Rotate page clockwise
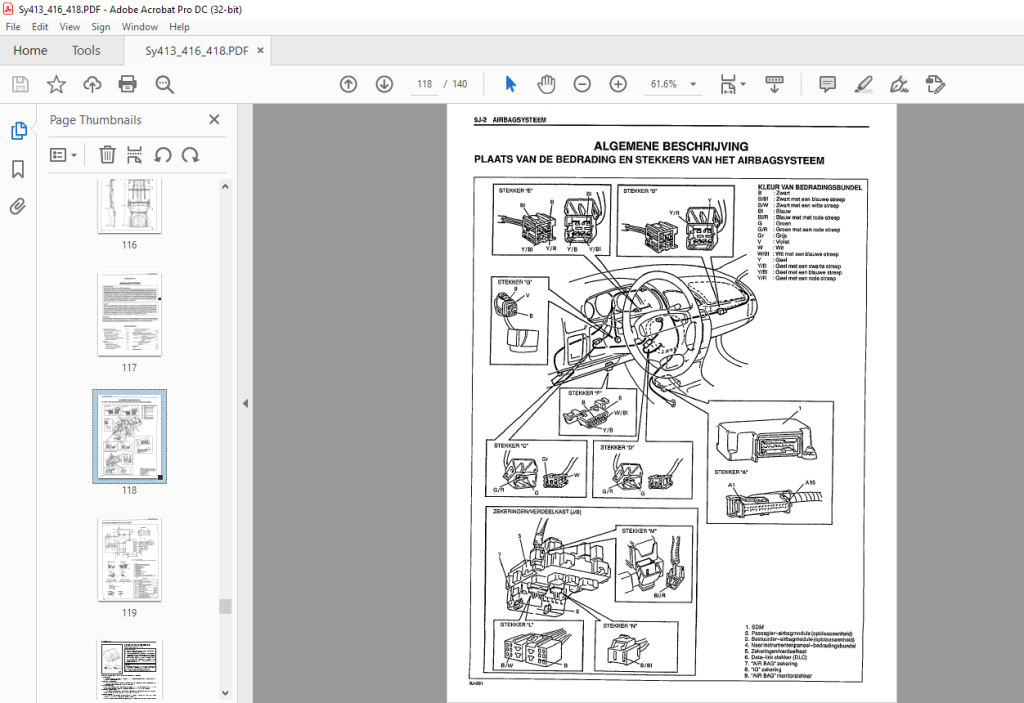 point(190,155)
